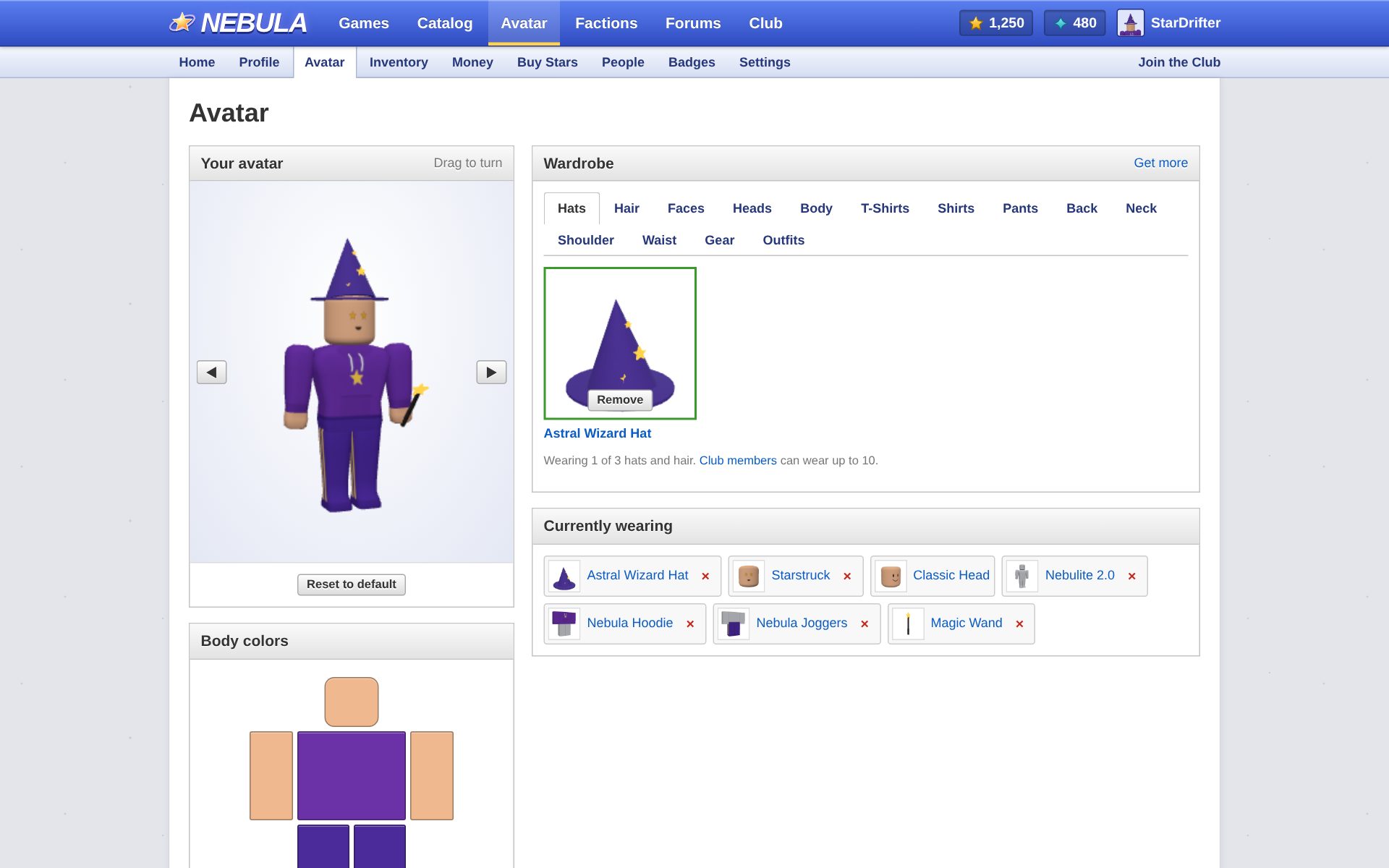Click Starstruck face icon
The height and width of the screenshot is (868, 1389).
point(749,576)
